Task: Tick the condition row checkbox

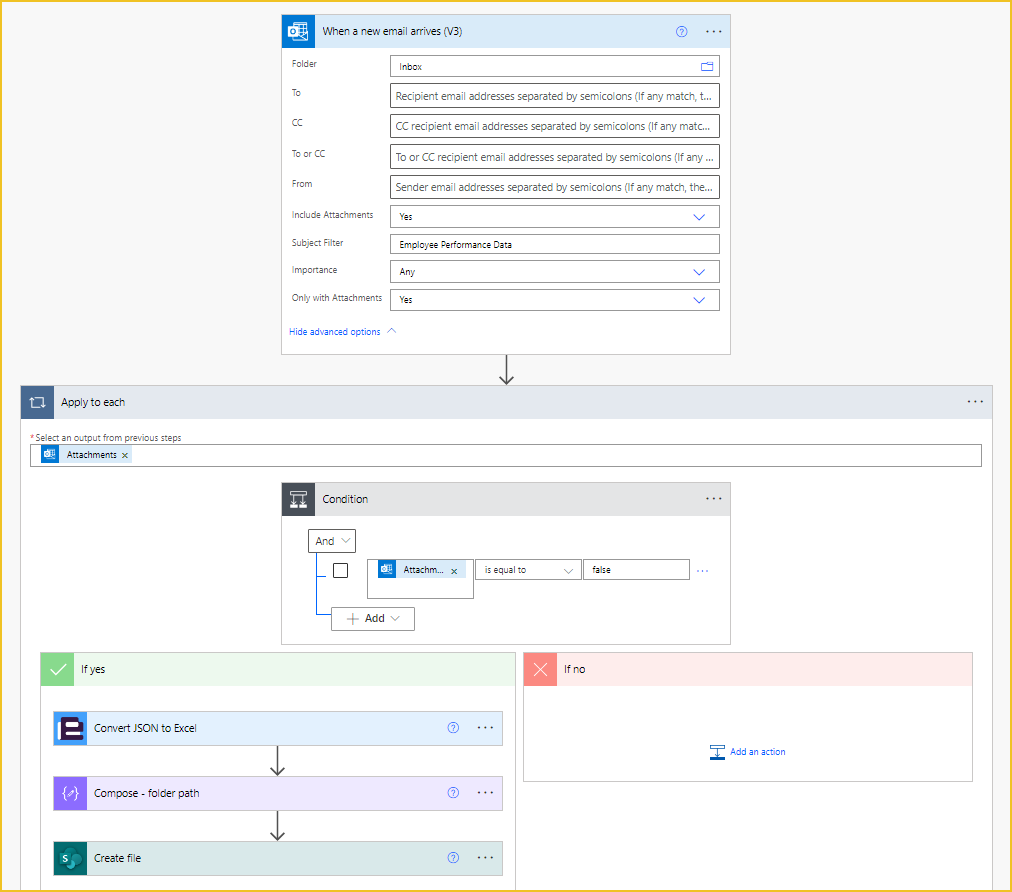Action: (x=340, y=571)
